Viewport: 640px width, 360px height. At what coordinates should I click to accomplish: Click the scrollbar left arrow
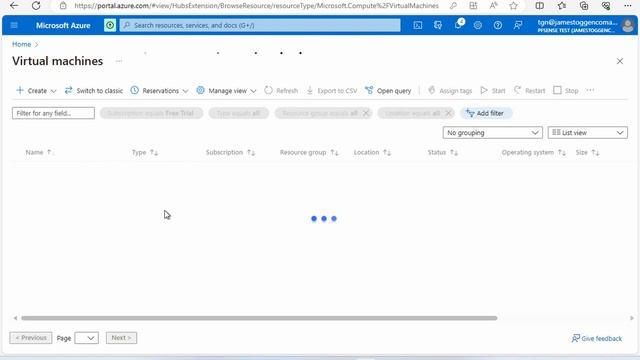[x=15, y=318]
